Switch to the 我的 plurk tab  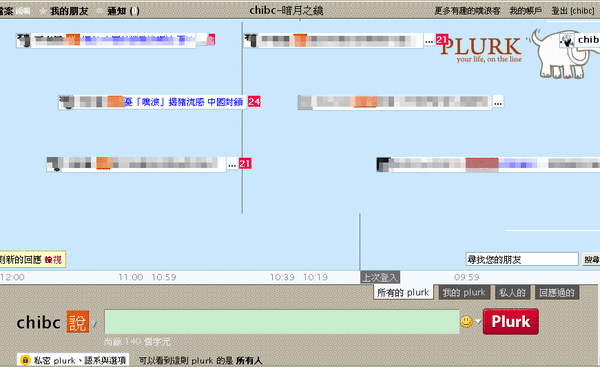[464, 292]
